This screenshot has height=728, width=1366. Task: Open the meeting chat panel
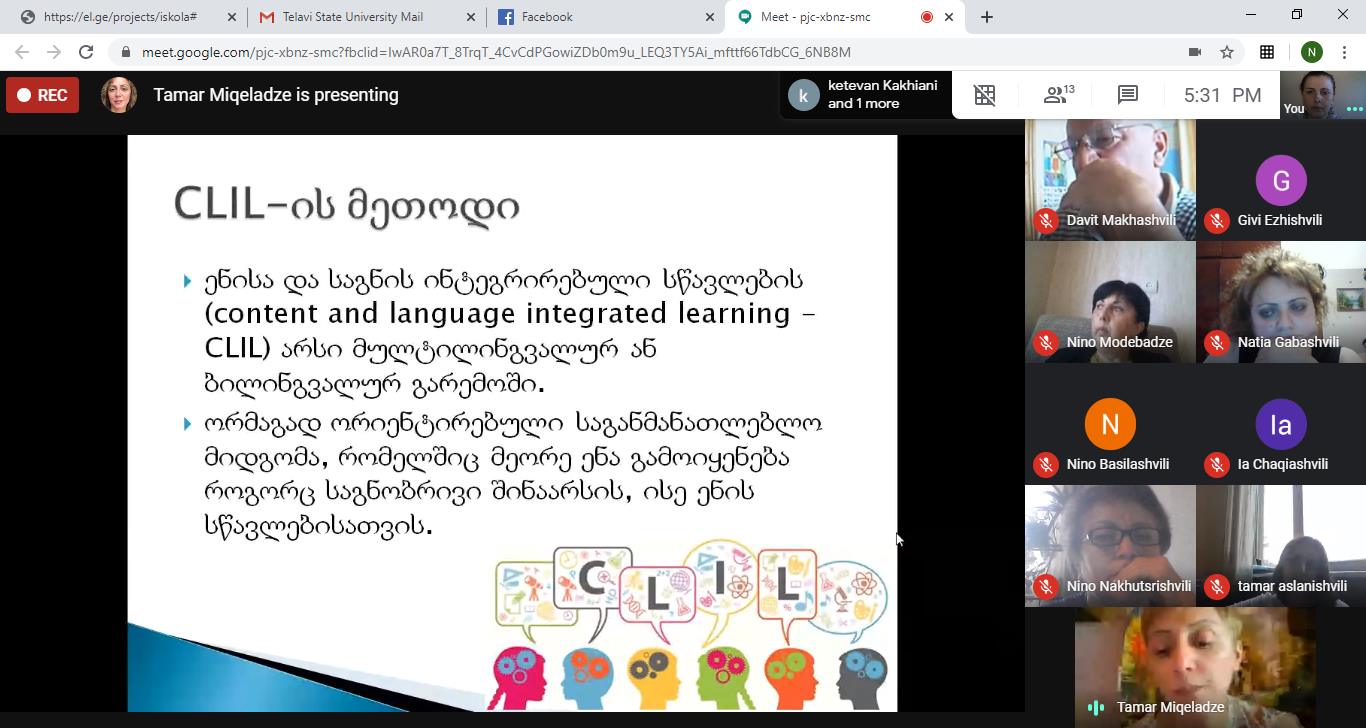point(1128,95)
